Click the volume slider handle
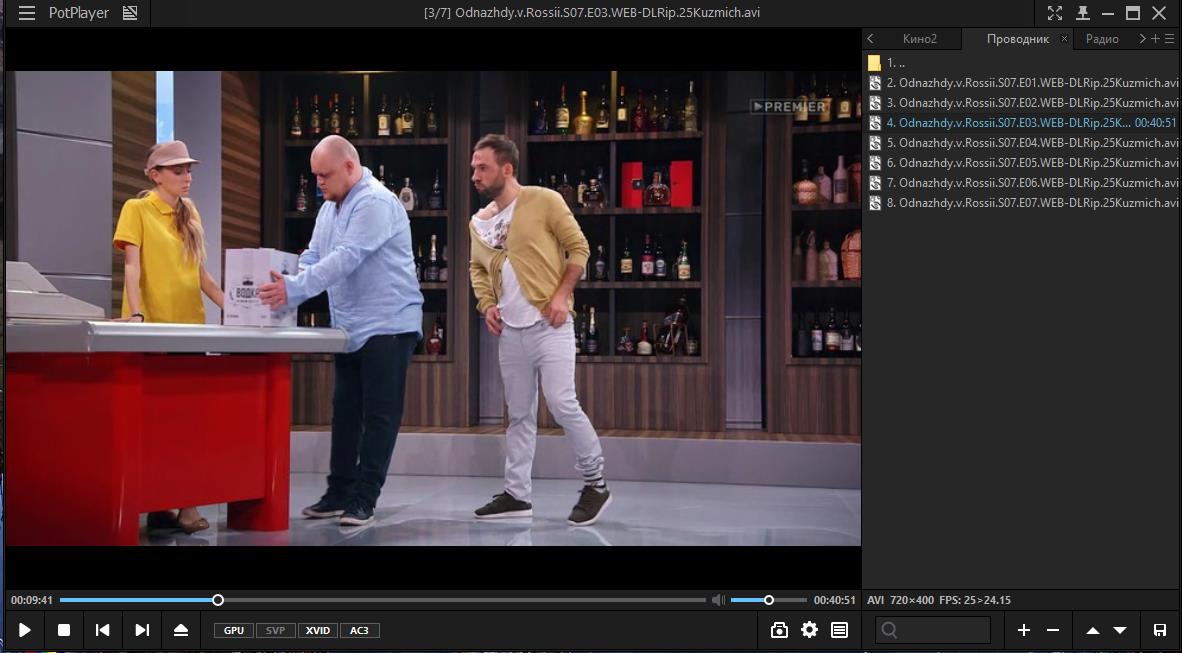The width and height of the screenshot is (1182, 653). pyautogui.click(x=769, y=600)
